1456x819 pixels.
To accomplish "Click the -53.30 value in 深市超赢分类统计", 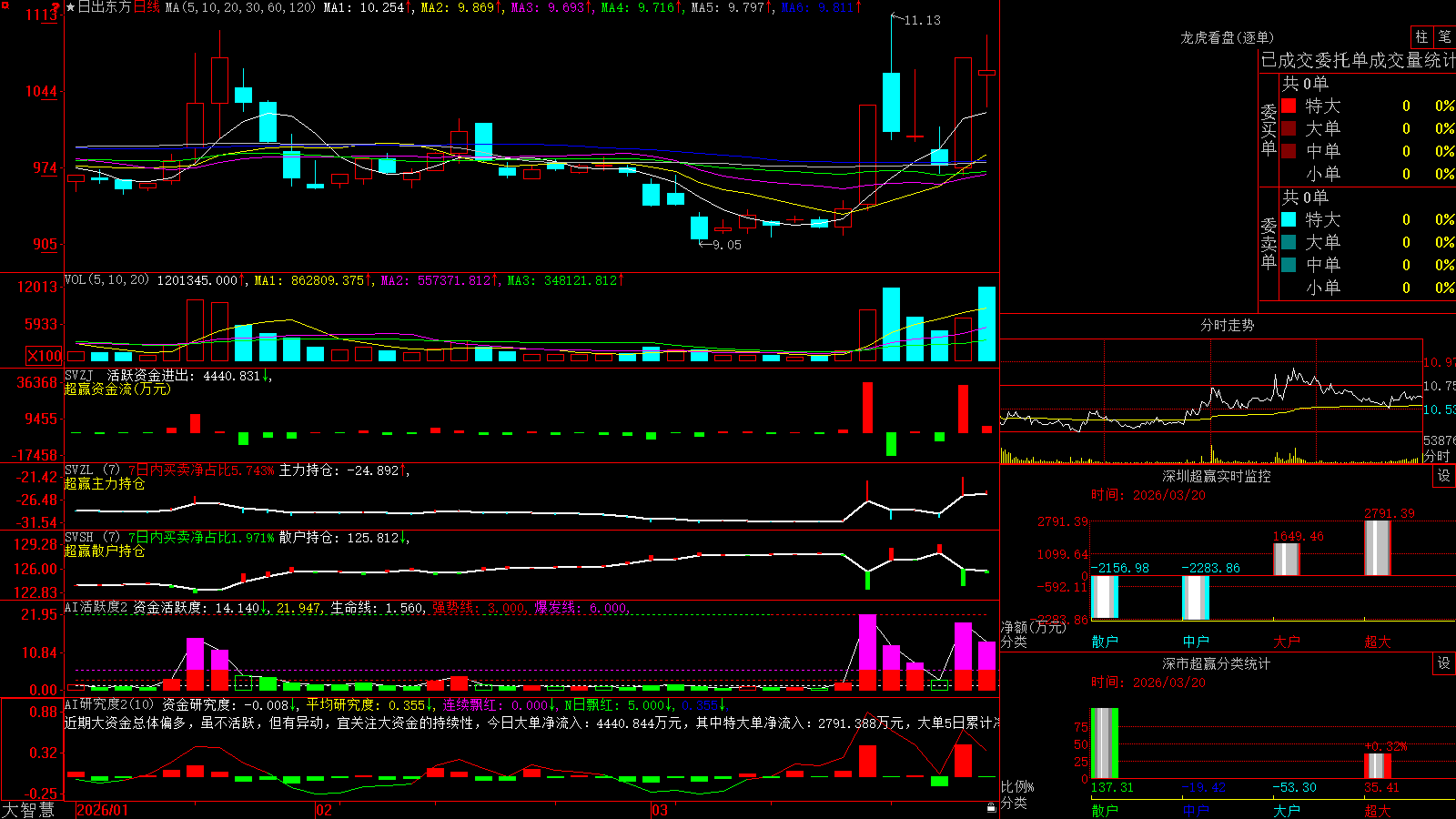I will [x=1295, y=787].
